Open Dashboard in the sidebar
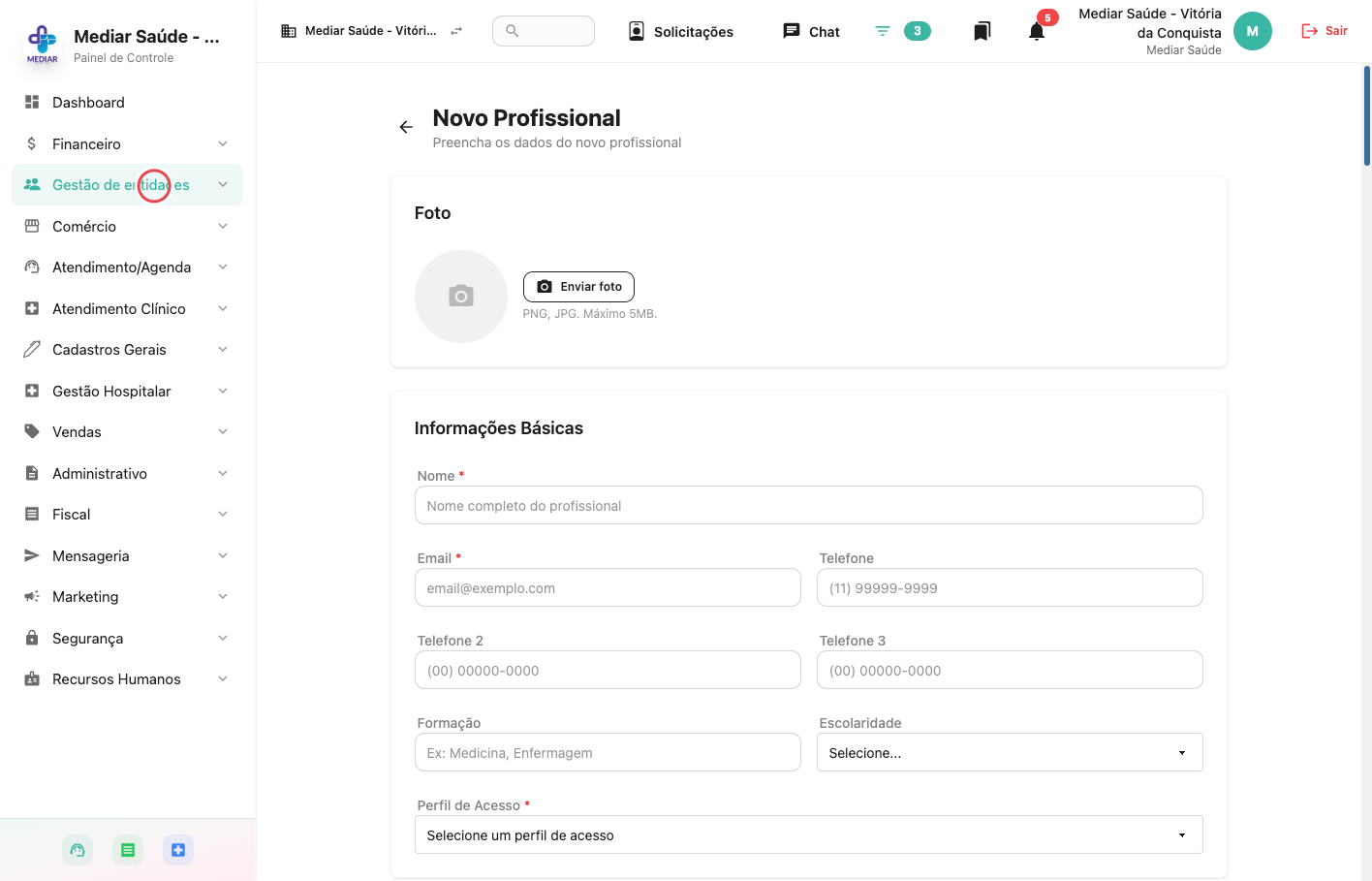This screenshot has width=1372, height=881. click(x=127, y=103)
